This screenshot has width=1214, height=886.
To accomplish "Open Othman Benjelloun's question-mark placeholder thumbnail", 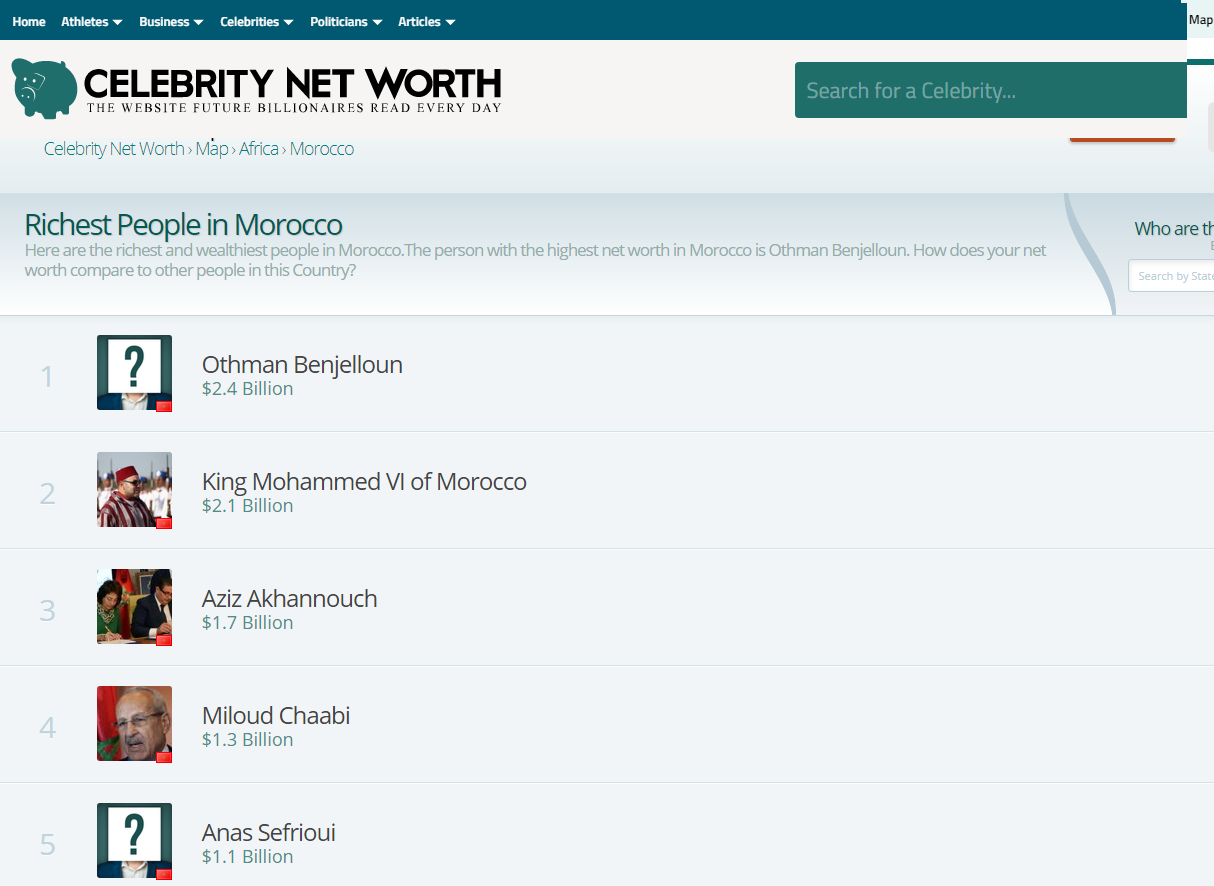I will 134,372.
